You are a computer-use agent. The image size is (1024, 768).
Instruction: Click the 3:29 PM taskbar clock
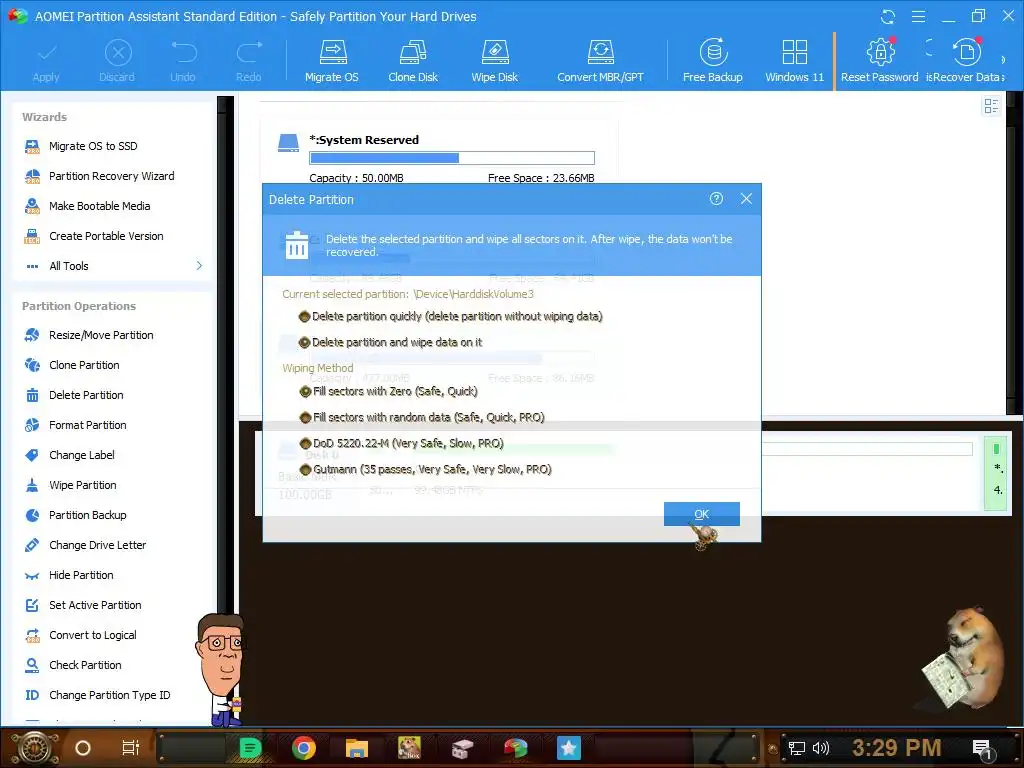(897, 748)
